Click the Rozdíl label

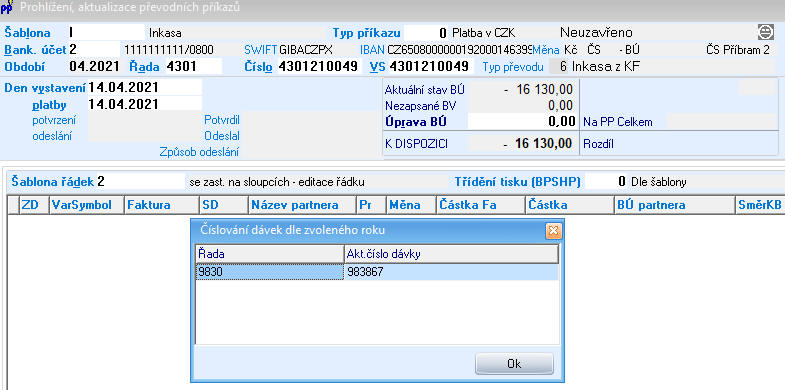pyautogui.click(x=598, y=145)
